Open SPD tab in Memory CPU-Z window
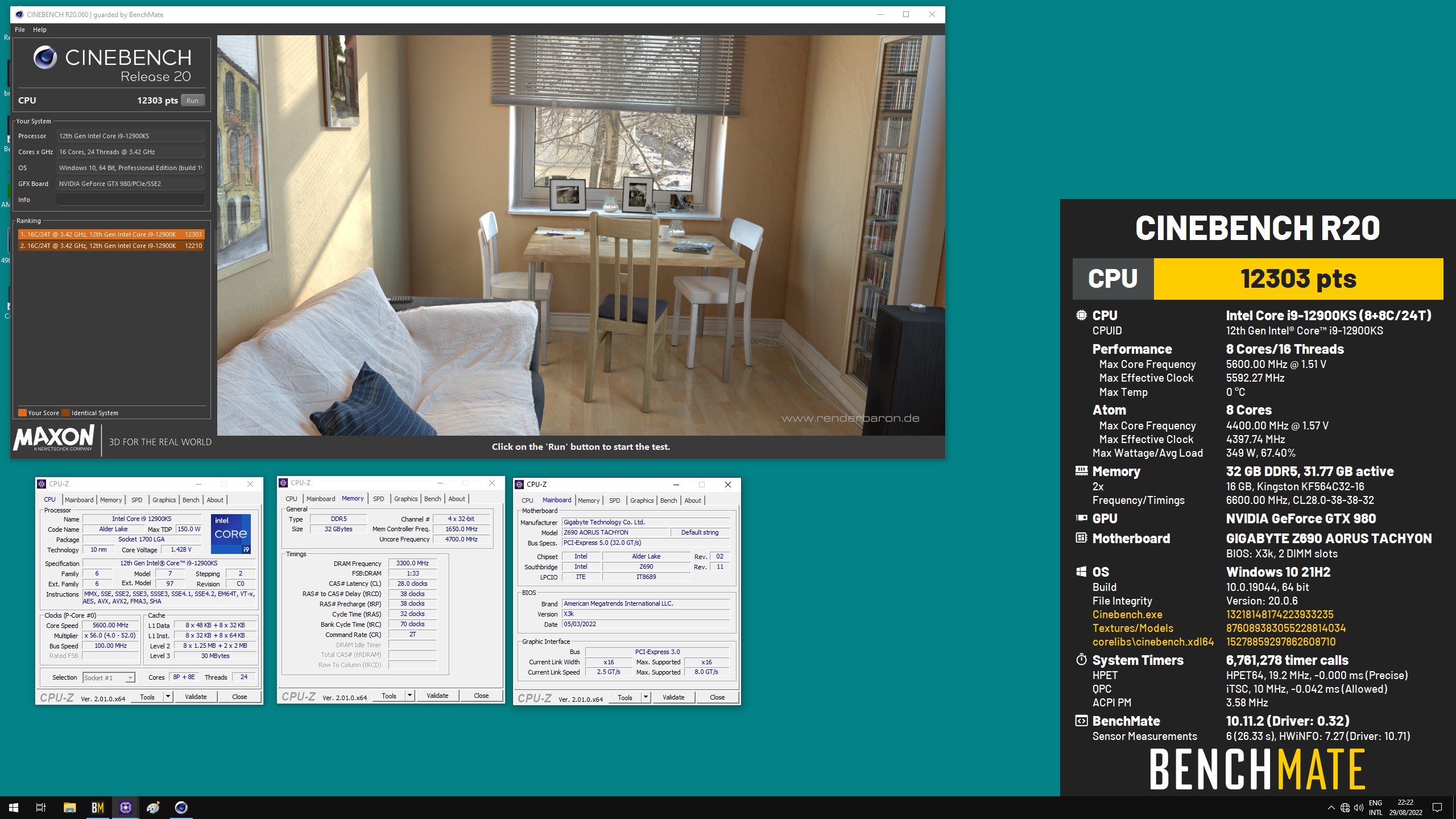Screen dimensions: 1456x819 pos(379,499)
